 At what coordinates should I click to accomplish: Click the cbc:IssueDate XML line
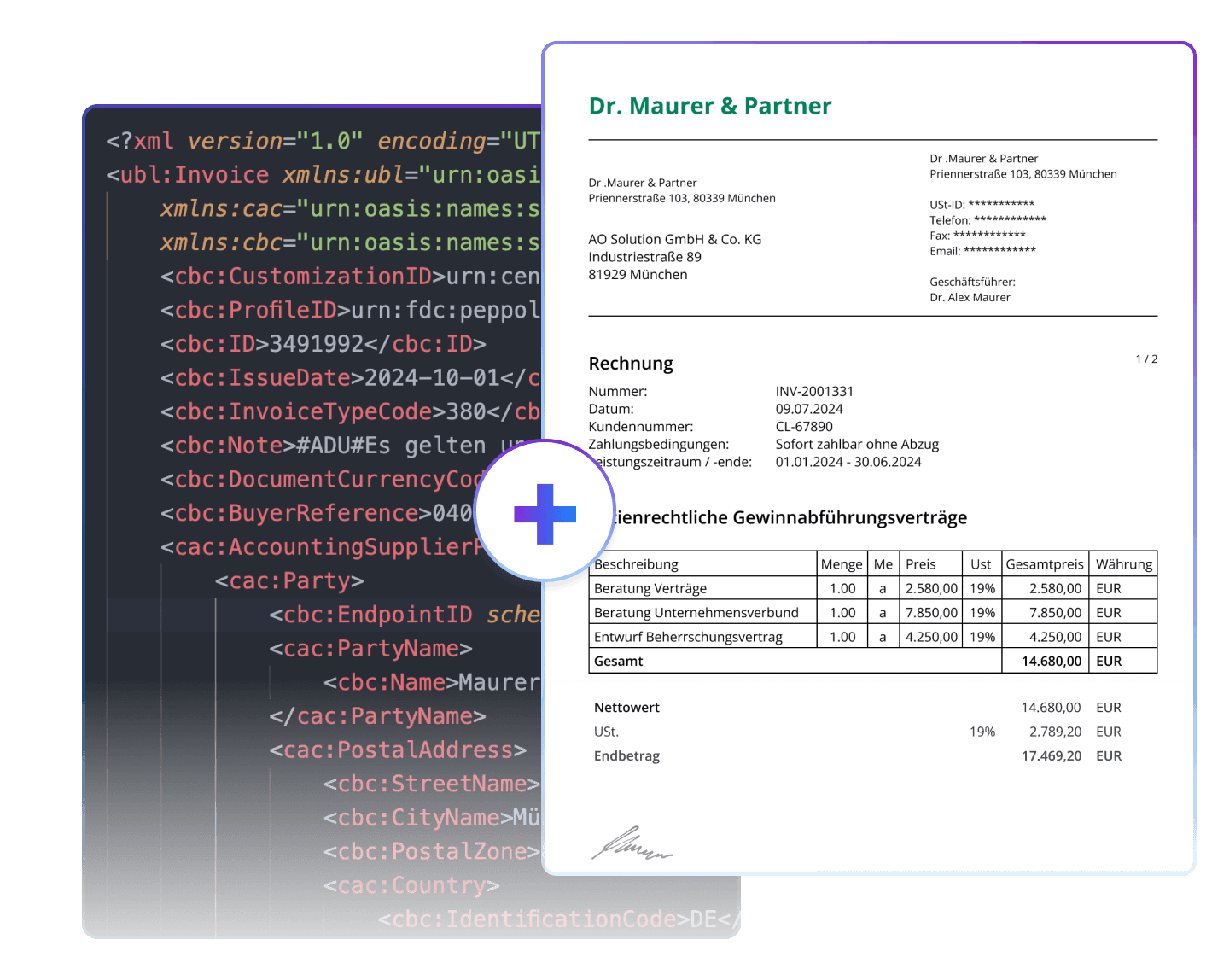[x=351, y=378]
